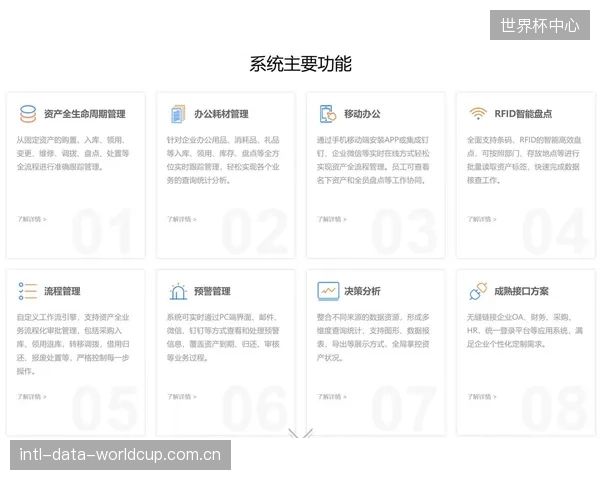Open 了解详情 link in 成熟接口方案 card
Viewport: 600px width, 480px height.
(481, 397)
